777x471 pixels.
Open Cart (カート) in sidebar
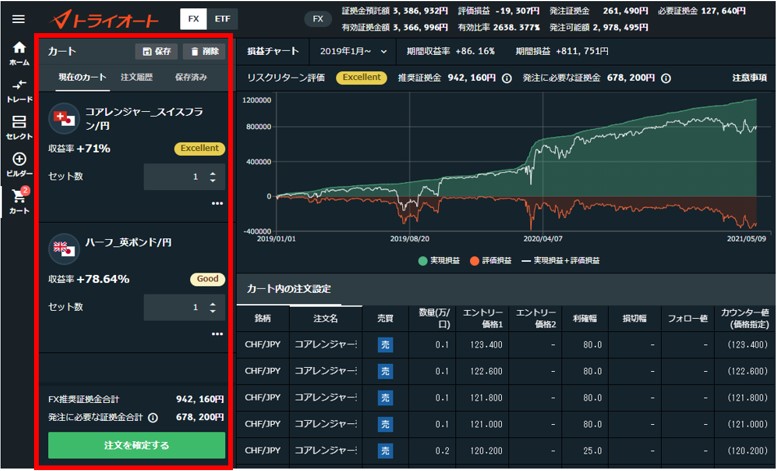19,201
